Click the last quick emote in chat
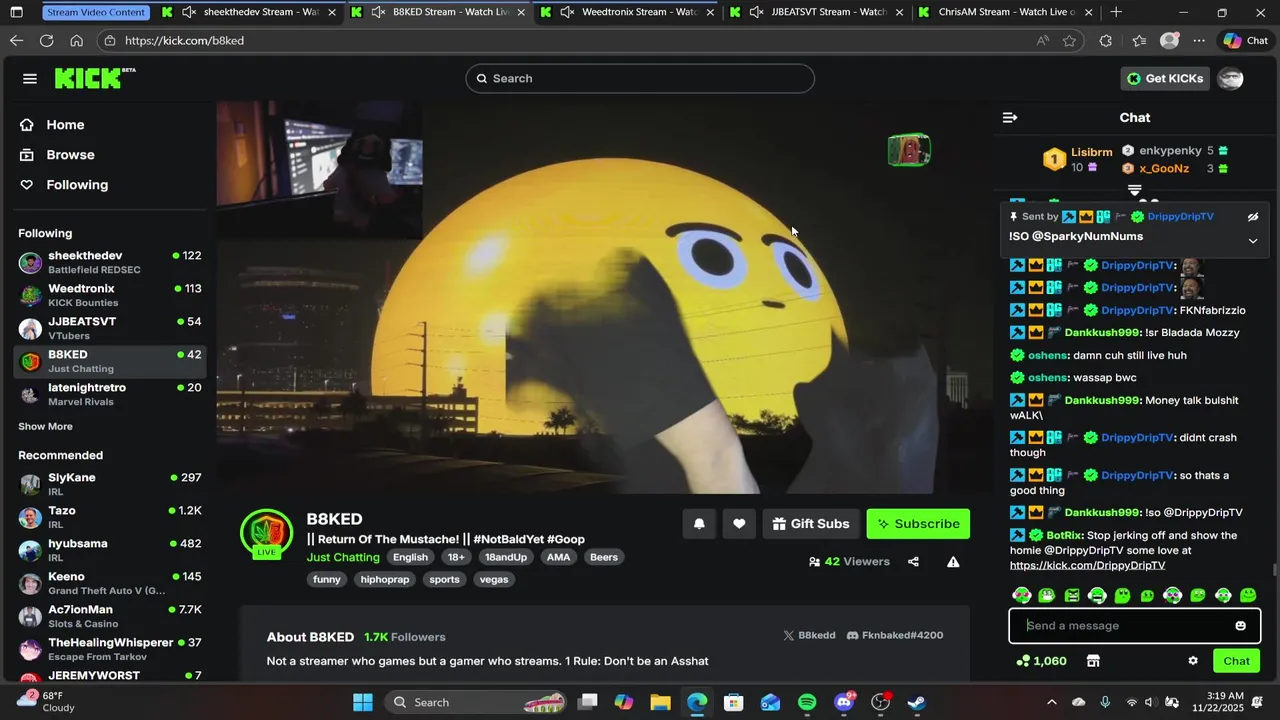This screenshot has height=720, width=1280. [x=1248, y=595]
